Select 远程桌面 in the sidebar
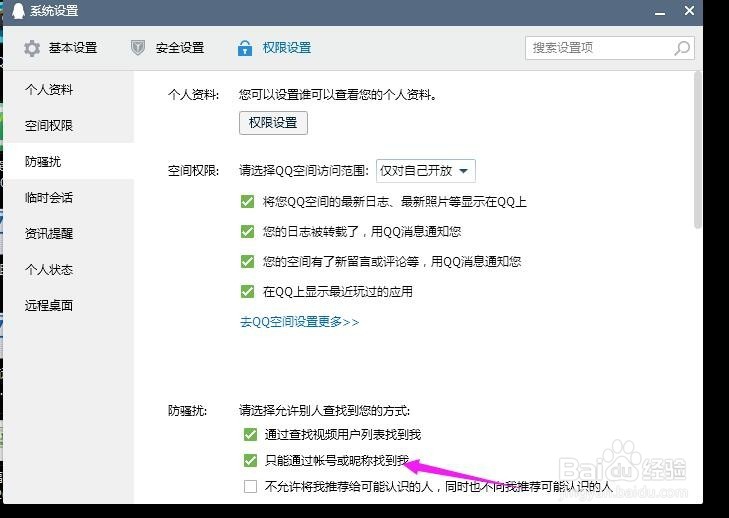 69,305
